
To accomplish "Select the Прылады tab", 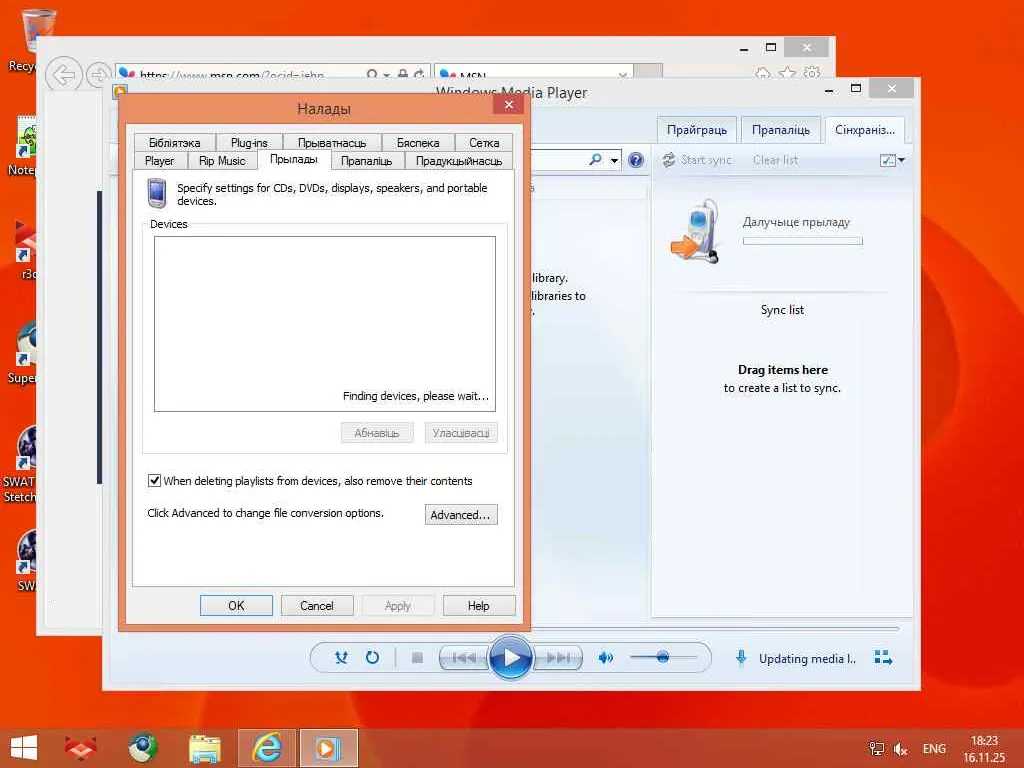I will click(x=294, y=159).
